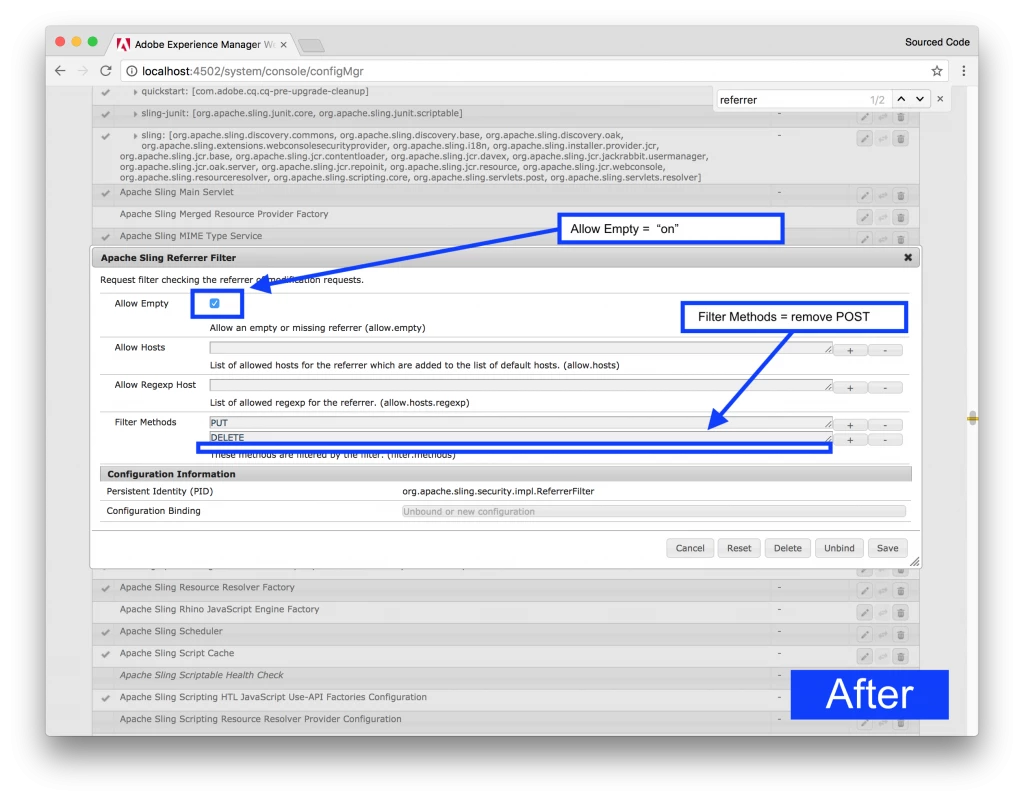Delete the sling-junit group configuration
The width and height of the screenshot is (1024, 801).
(901, 117)
